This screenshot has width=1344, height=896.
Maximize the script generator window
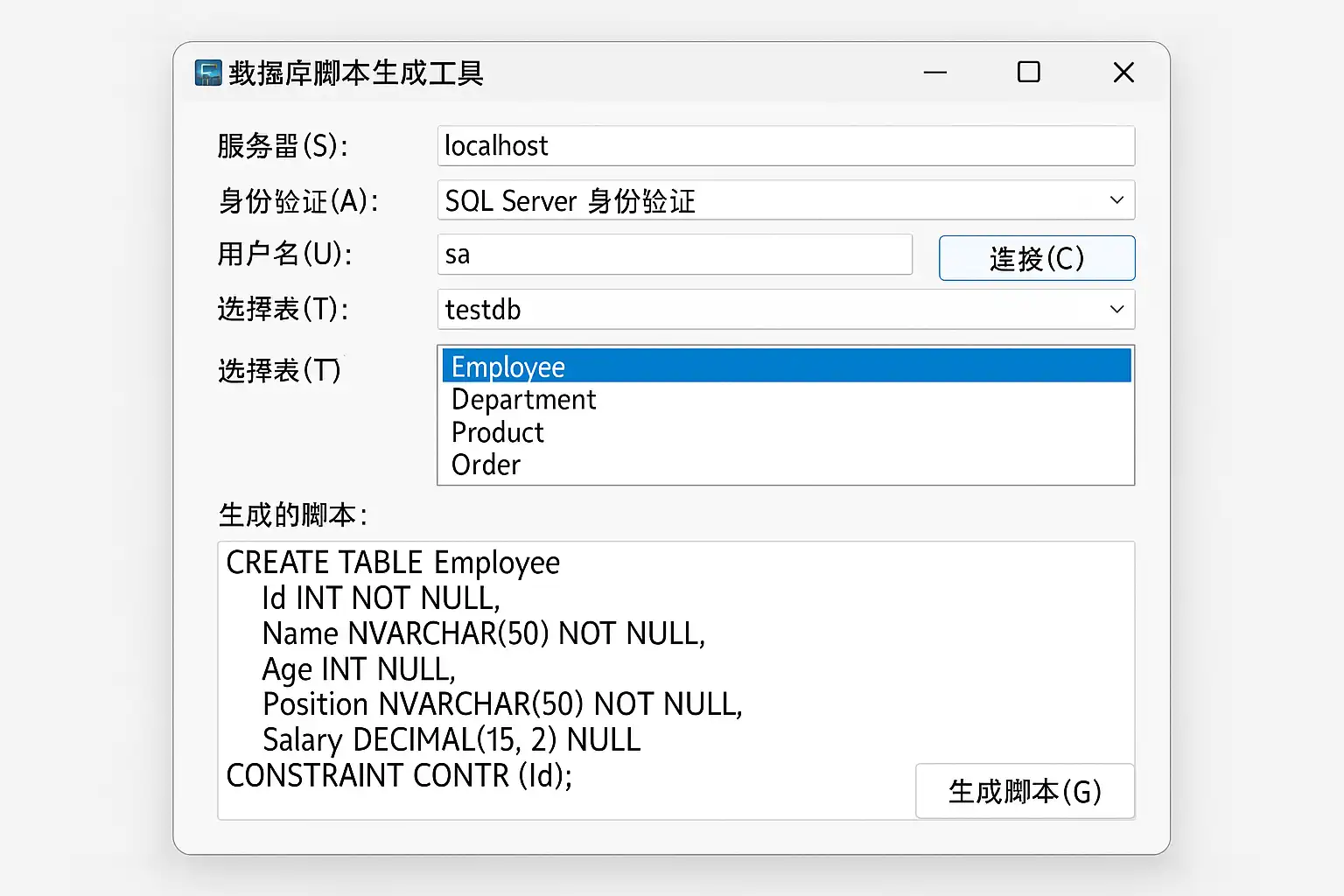coord(1029,73)
